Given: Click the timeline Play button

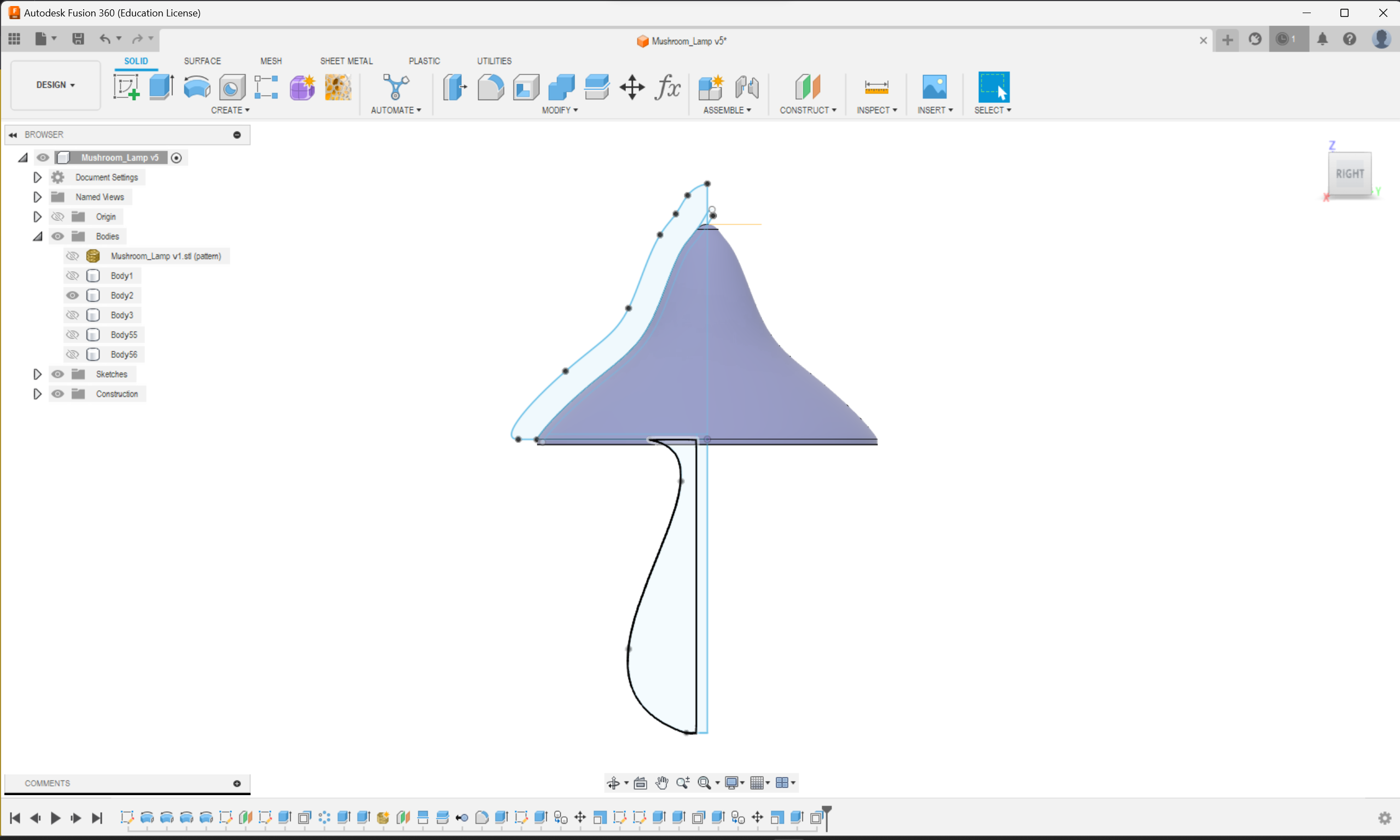Looking at the screenshot, I should pyautogui.click(x=55, y=818).
